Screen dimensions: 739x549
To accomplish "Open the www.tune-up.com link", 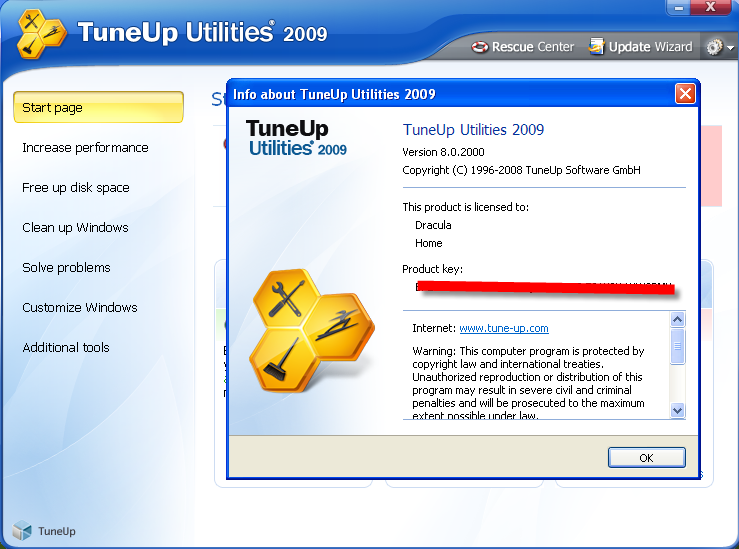I will point(504,328).
